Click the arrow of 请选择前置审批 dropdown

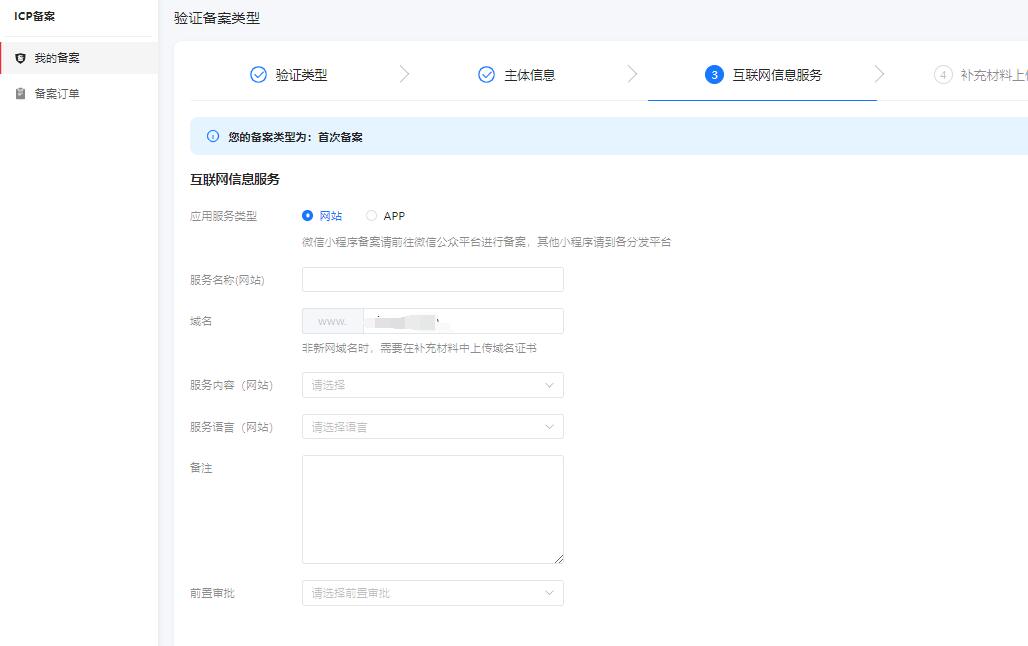(x=549, y=593)
